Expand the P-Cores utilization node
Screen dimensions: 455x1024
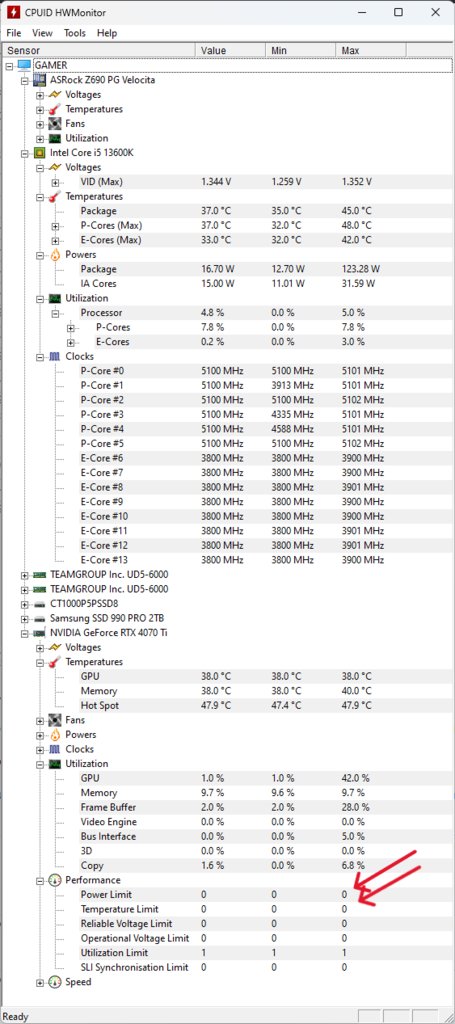tap(71, 327)
